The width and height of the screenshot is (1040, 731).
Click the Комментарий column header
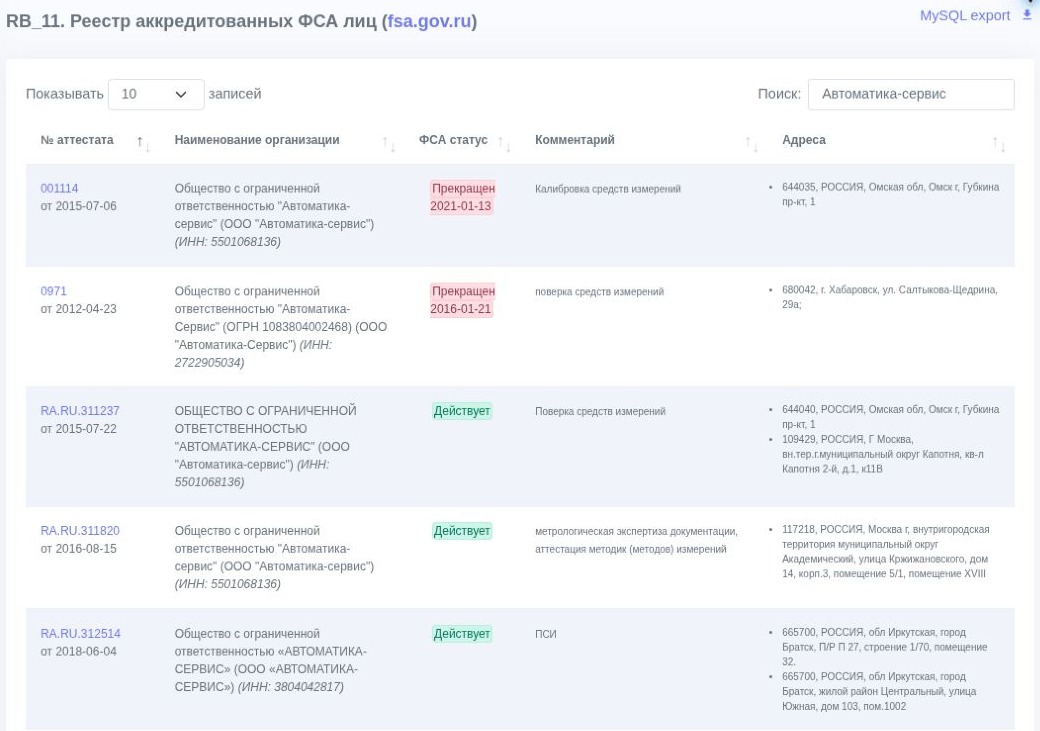click(574, 140)
